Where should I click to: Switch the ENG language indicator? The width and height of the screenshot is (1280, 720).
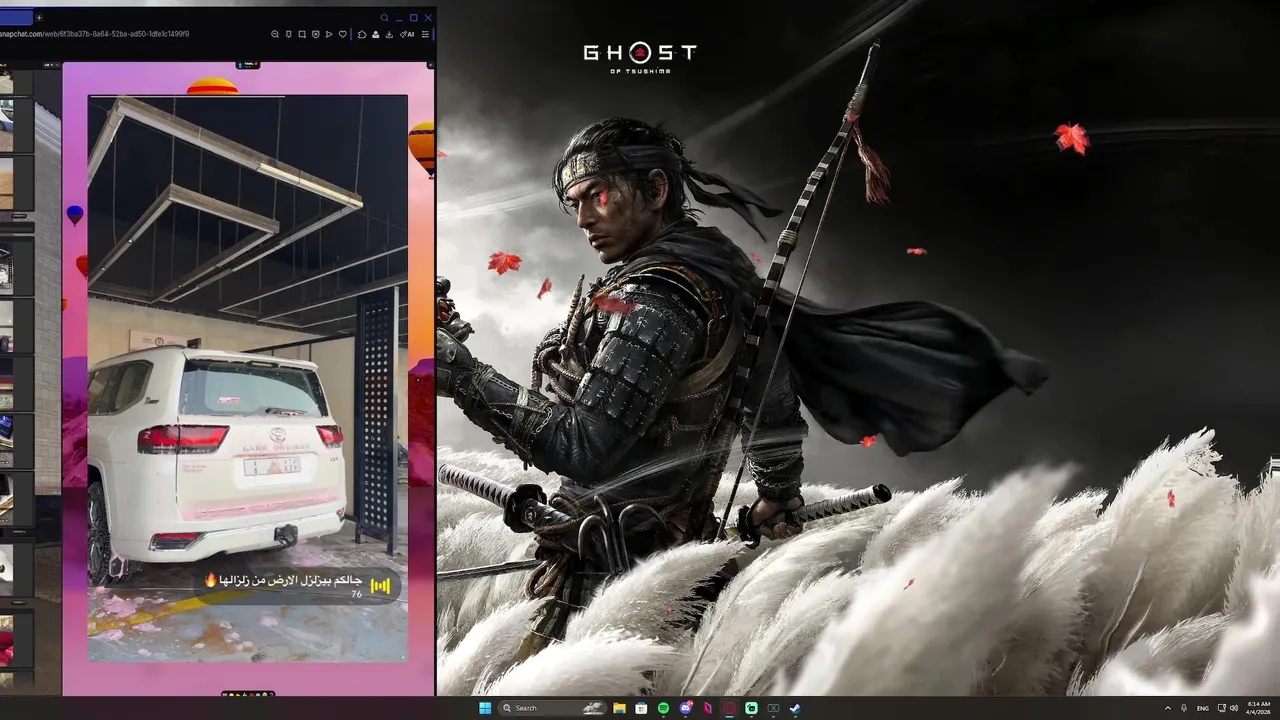click(1203, 708)
